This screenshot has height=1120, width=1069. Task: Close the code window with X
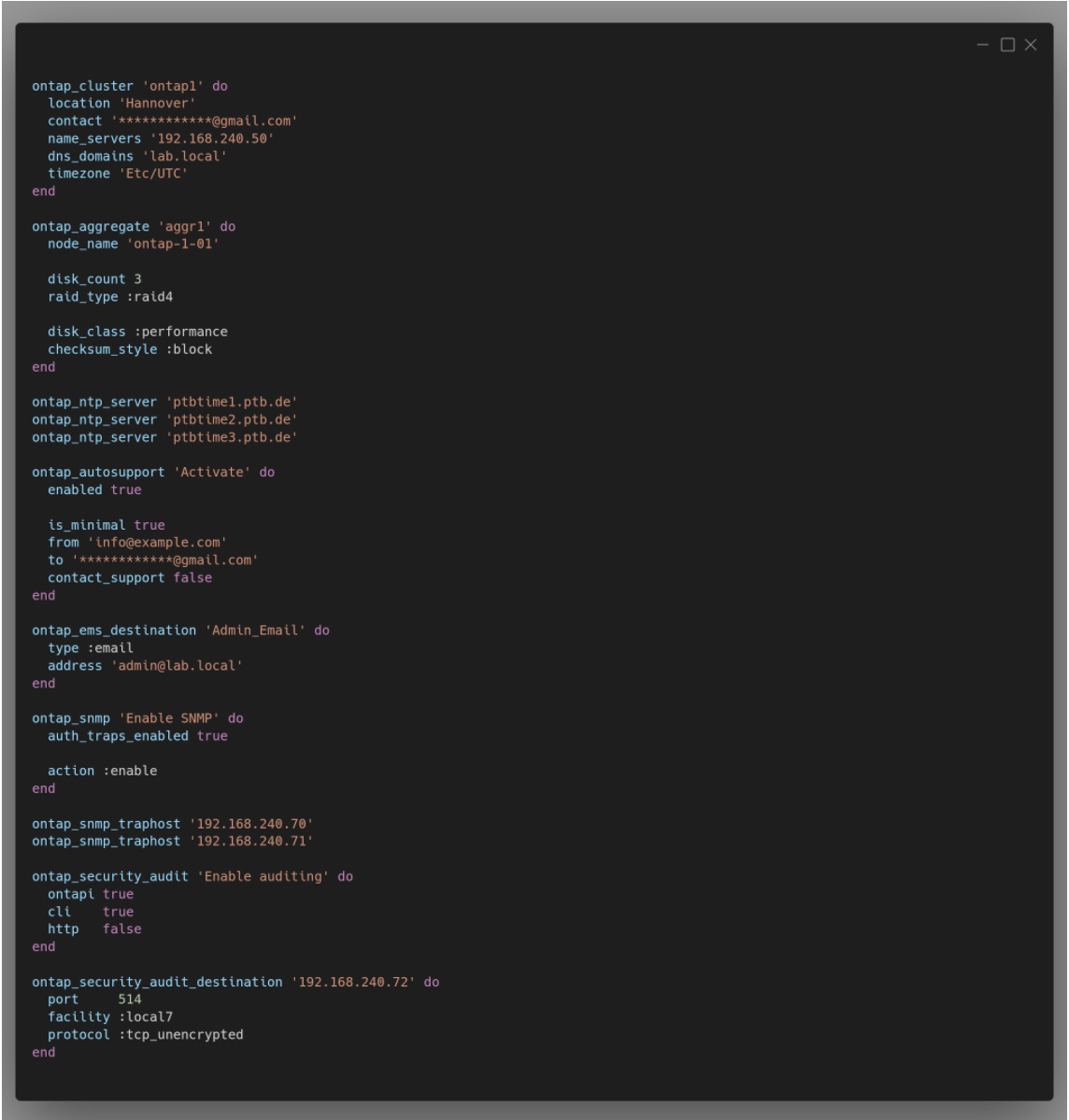1031,45
